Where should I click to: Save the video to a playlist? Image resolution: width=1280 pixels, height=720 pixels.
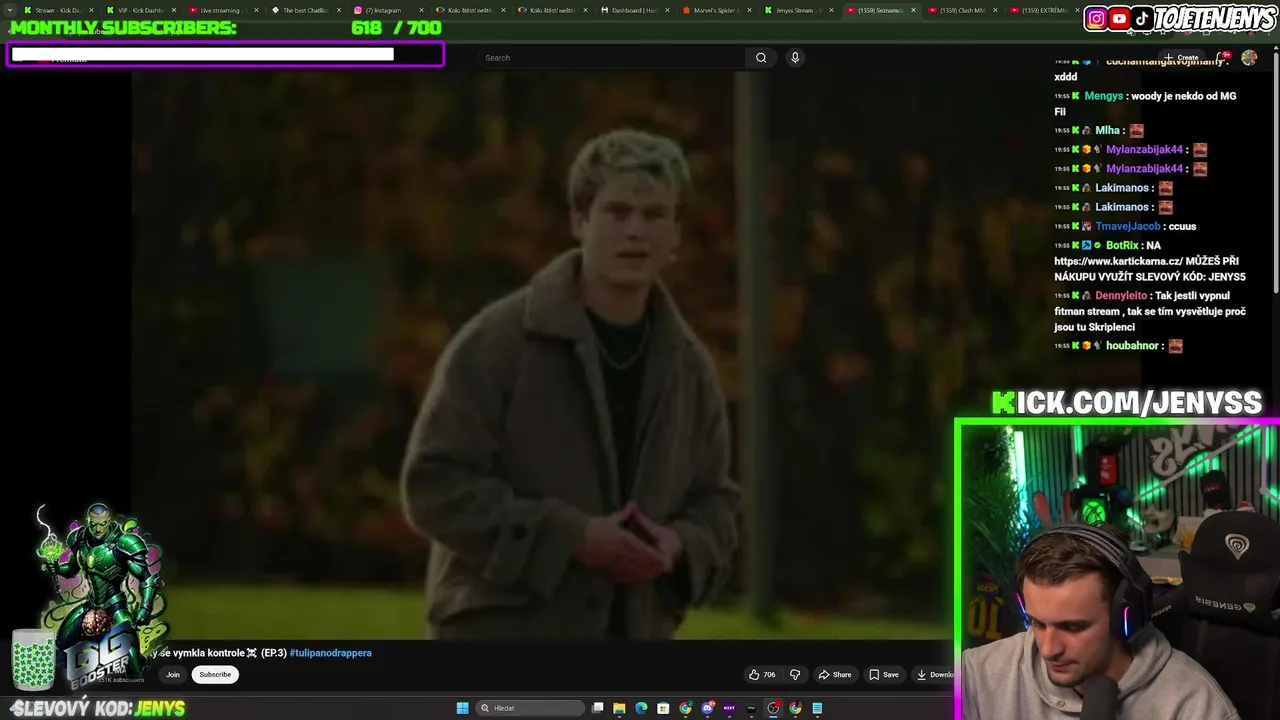(x=883, y=675)
